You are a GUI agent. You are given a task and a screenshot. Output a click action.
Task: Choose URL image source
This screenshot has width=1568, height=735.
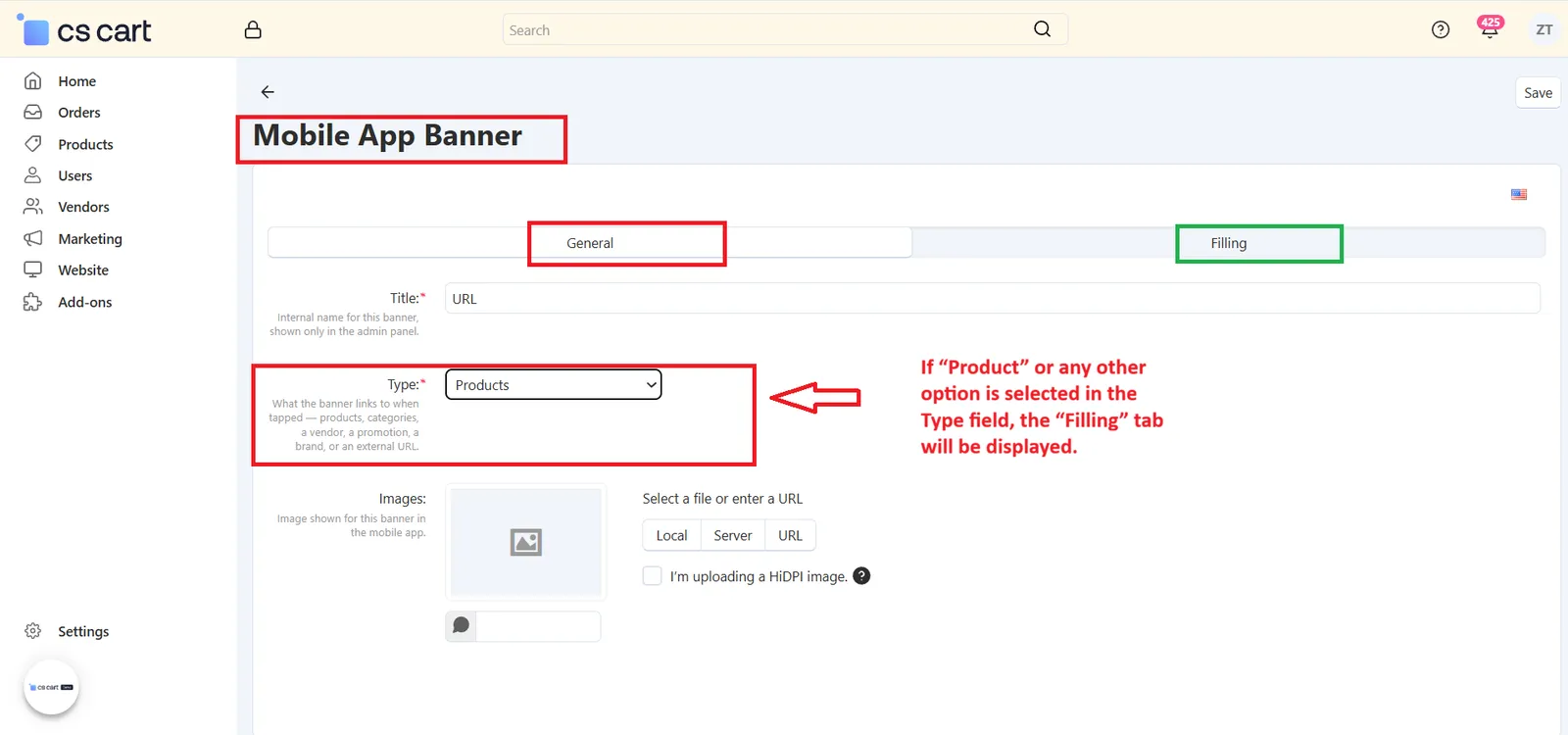pos(790,535)
